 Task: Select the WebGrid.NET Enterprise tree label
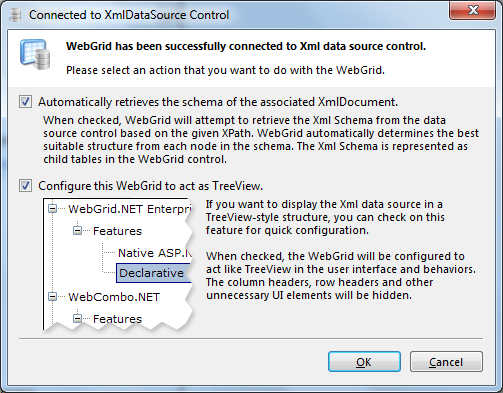click(x=130, y=209)
